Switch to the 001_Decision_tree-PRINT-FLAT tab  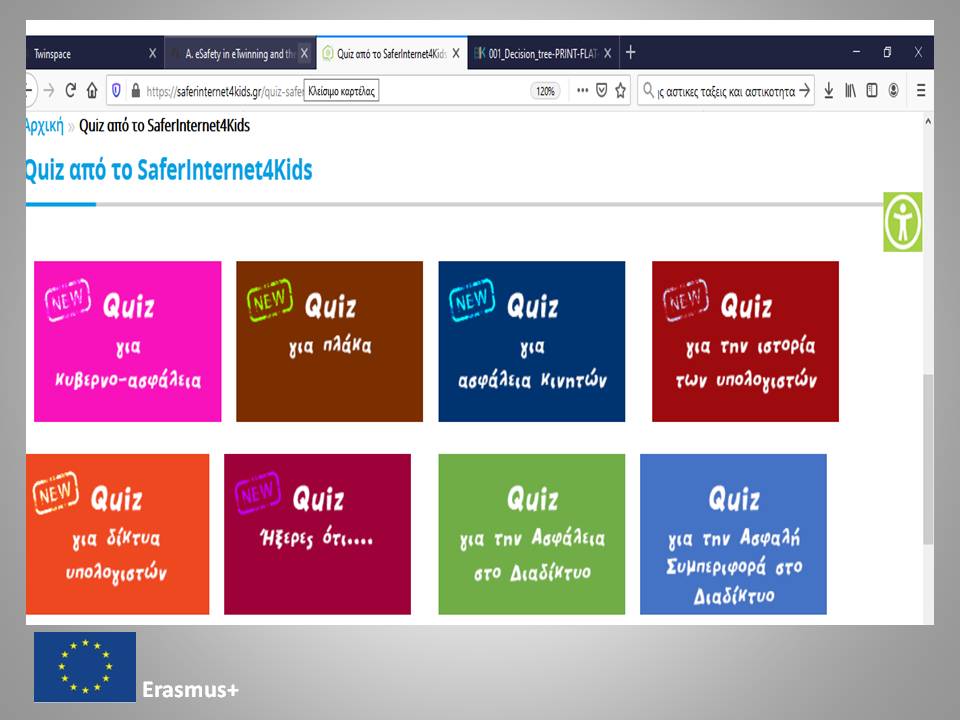pyautogui.click(x=544, y=53)
